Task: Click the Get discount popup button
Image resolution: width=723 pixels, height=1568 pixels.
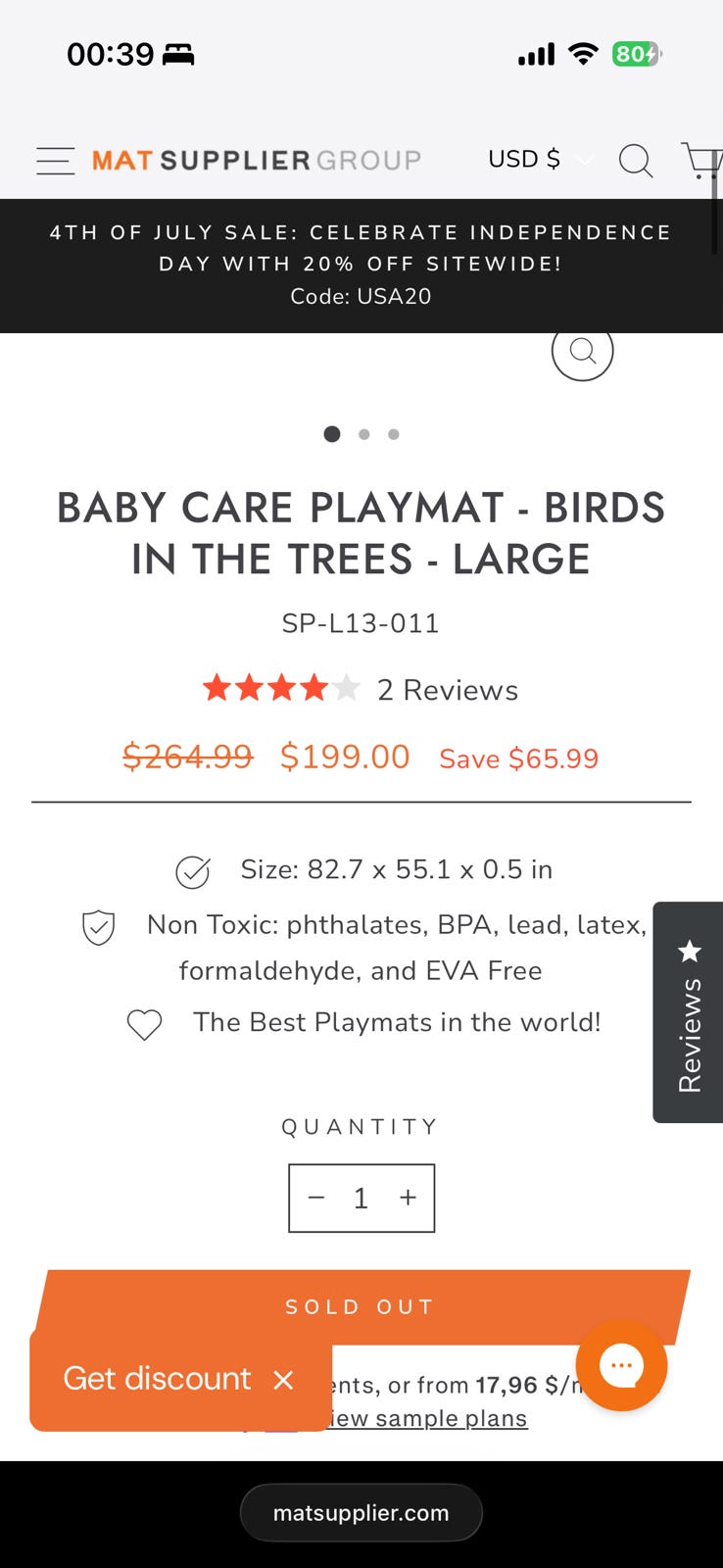Action: pyautogui.click(x=157, y=1379)
